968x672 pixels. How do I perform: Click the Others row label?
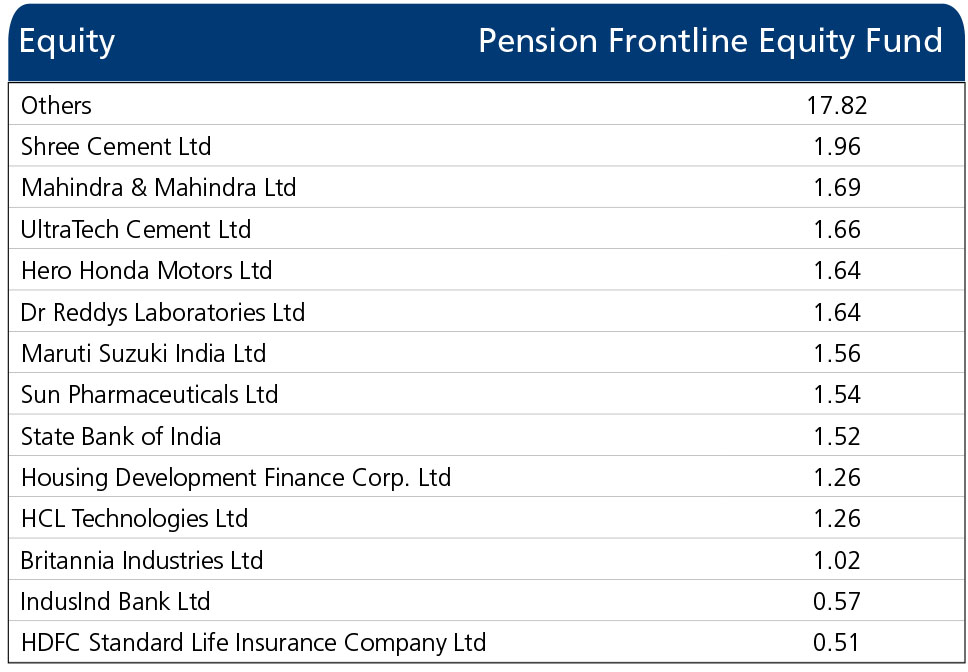(56, 106)
